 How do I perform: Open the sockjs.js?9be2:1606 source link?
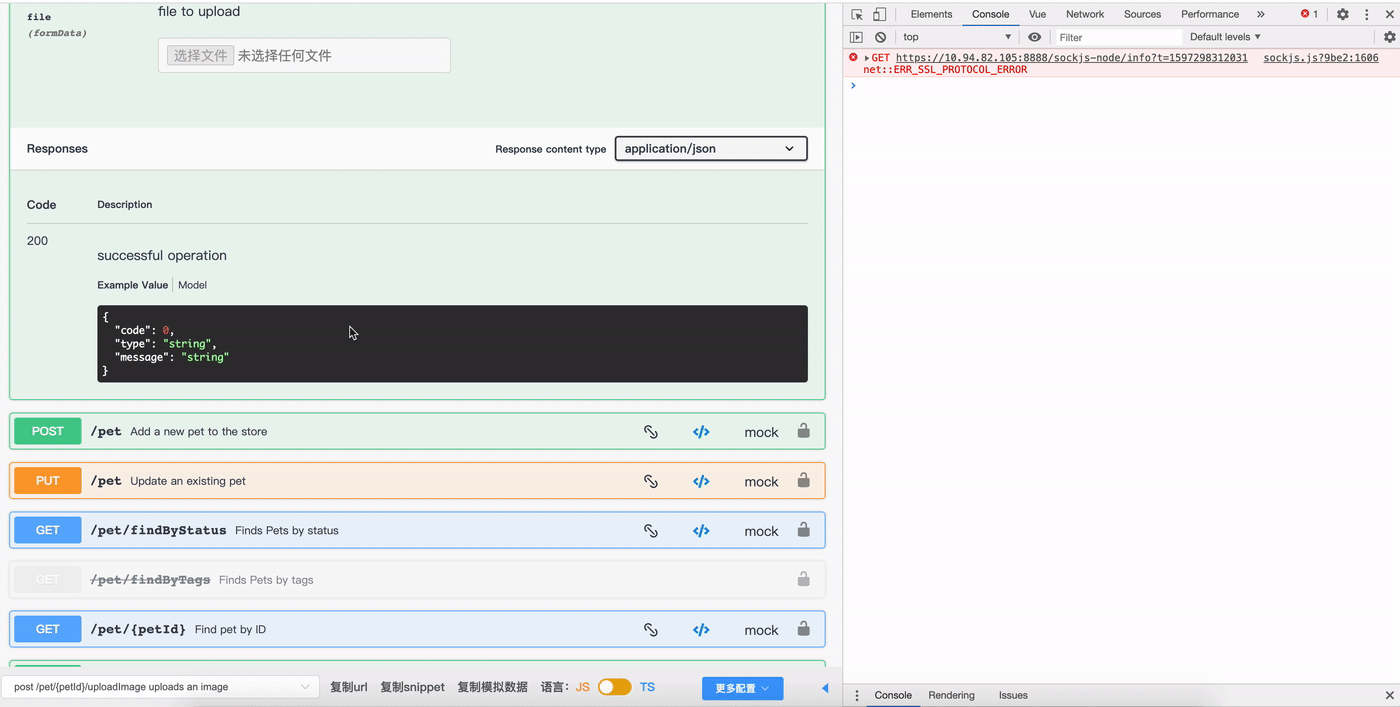coord(1320,58)
